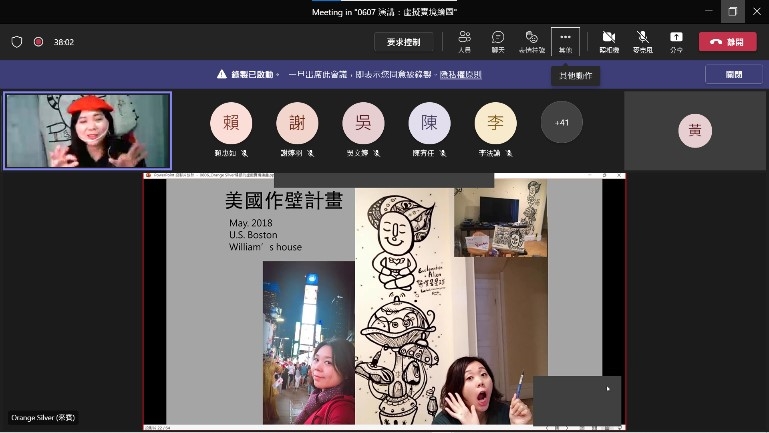The height and width of the screenshot is (433, 769).
Task: Open the participants (人員) panel
Action: tap(464, 41)
